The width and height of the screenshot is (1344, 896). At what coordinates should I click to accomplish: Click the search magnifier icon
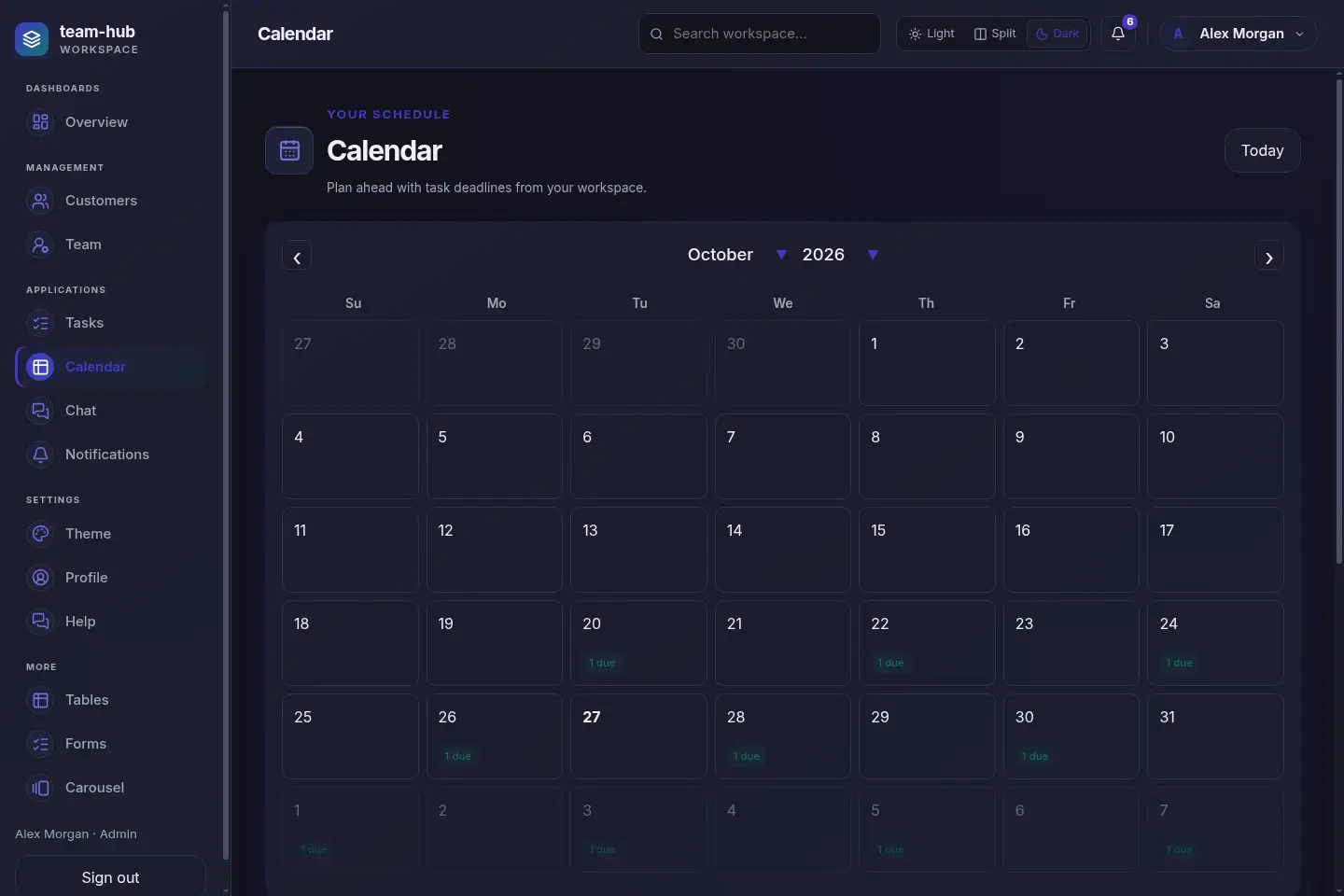click(657, 34)
